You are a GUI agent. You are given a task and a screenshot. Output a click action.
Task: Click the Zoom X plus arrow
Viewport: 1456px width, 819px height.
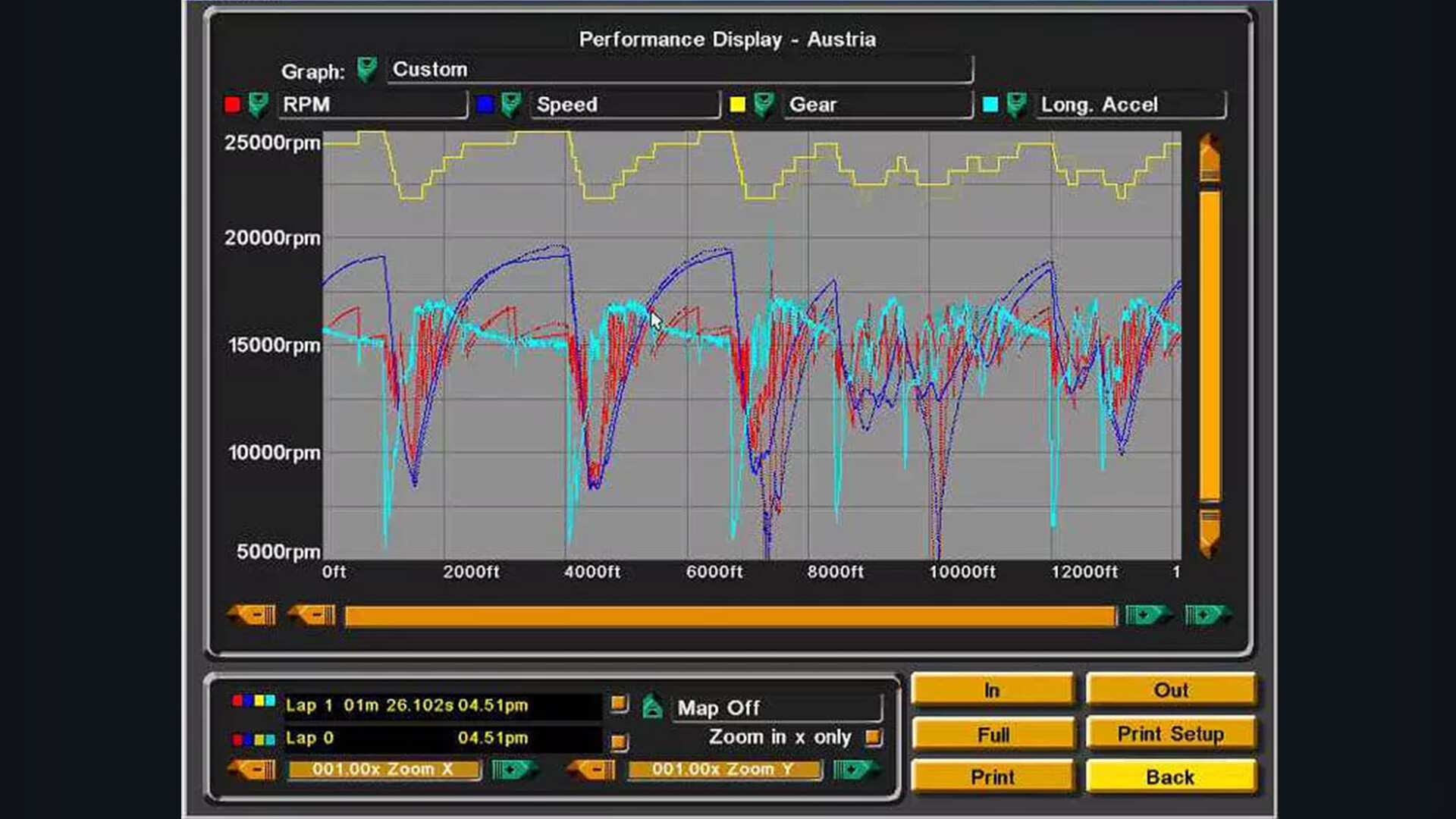point(514,770)
